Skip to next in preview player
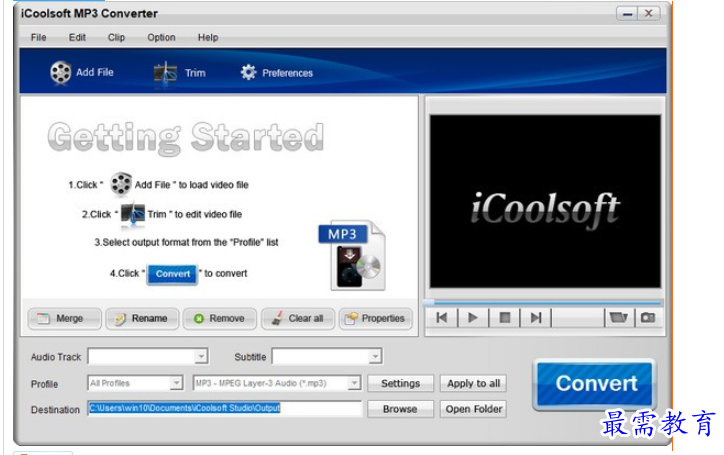The image size is (724, 455). (536, 318)
